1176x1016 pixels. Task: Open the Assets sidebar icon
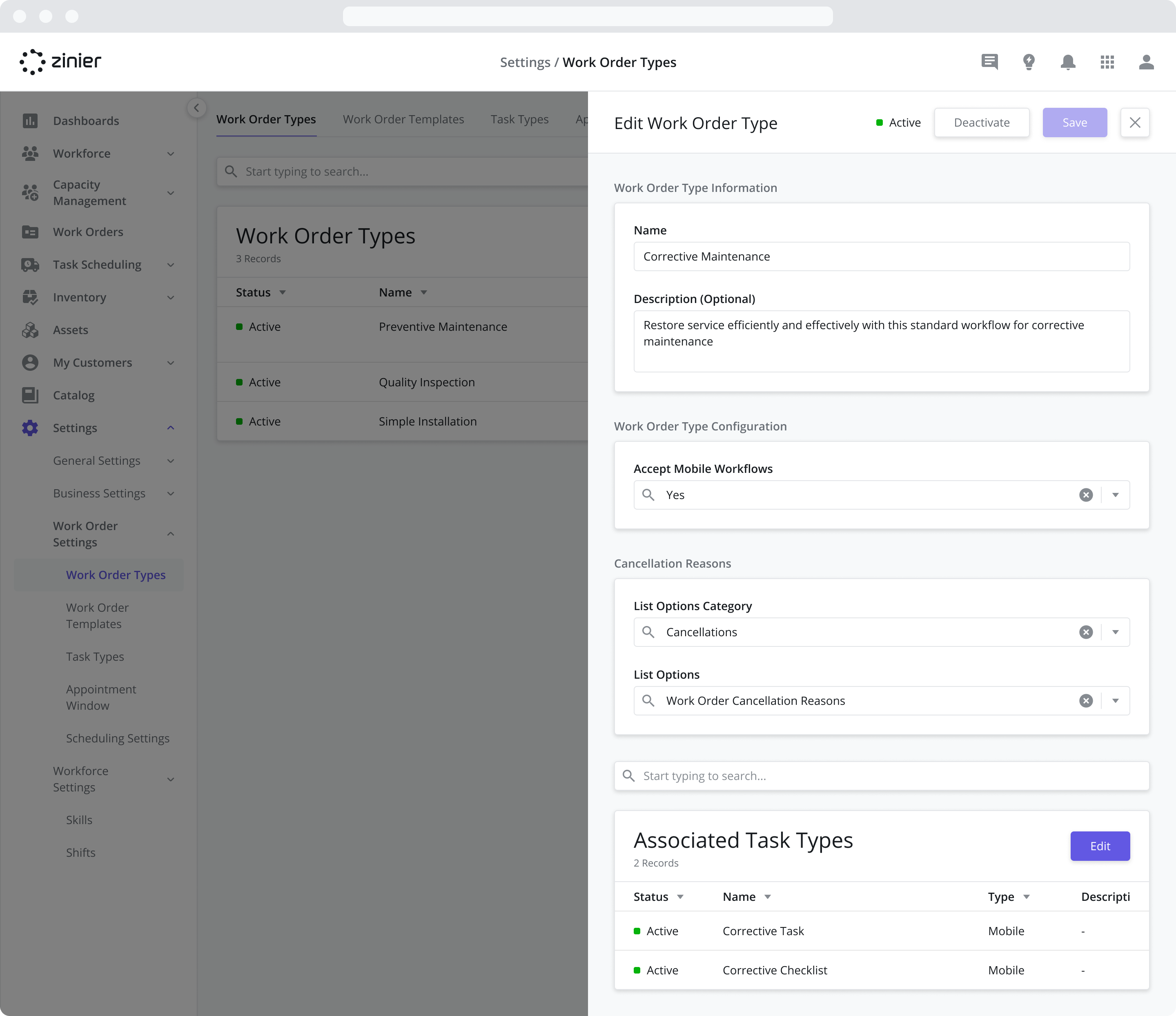(30, 330)
